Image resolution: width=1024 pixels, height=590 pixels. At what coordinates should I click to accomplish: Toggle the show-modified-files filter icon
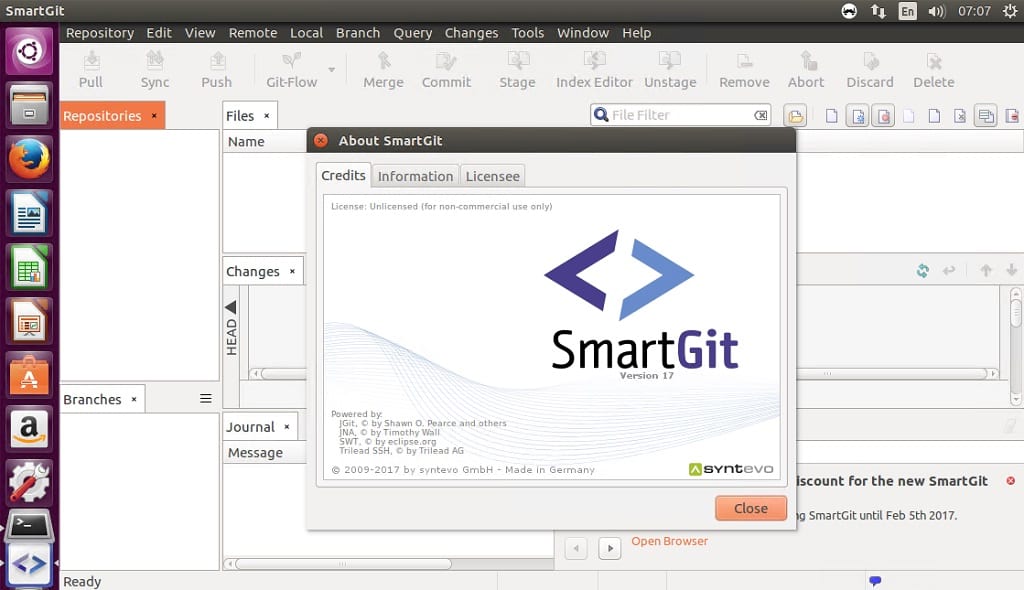tap(857, 116)
